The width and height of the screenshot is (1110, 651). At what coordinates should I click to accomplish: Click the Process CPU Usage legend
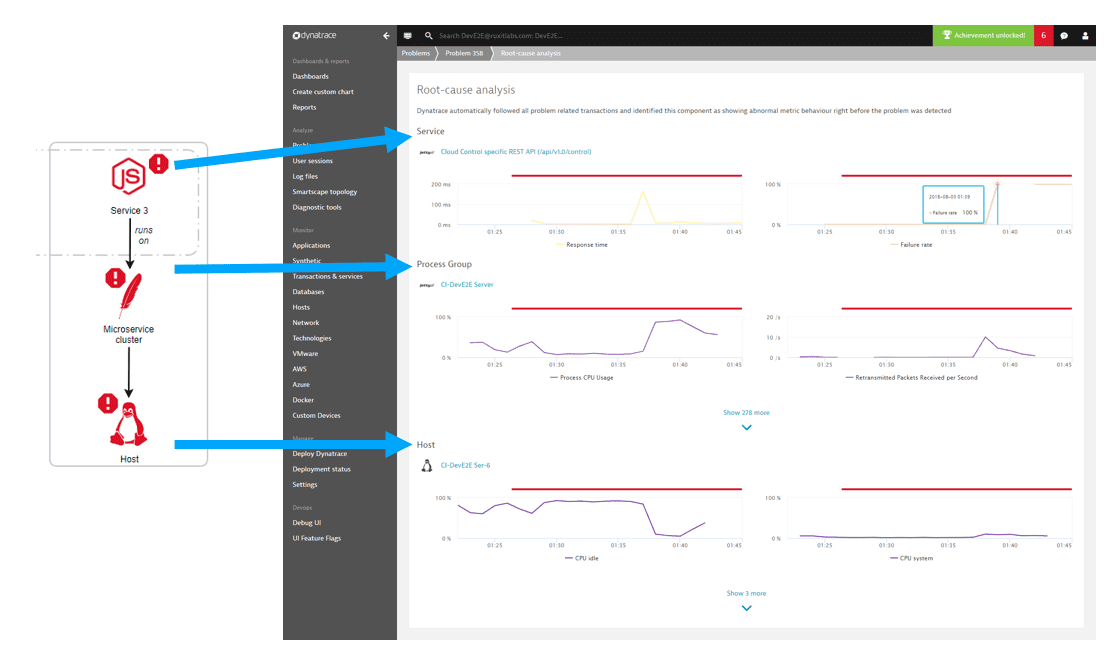pyautogui.click(x=582, y=378)
